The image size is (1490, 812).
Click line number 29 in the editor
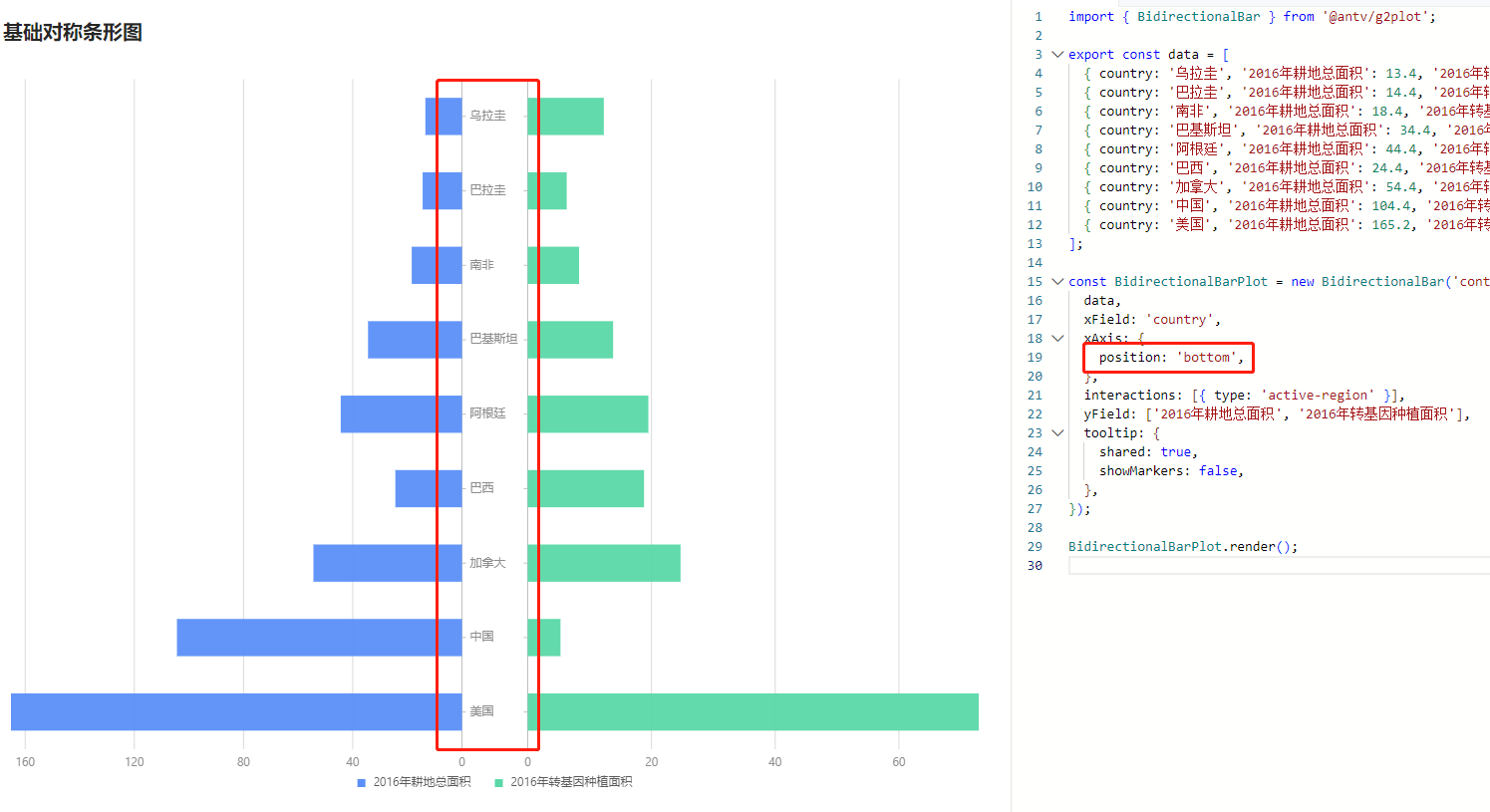(x=1035, y=546)
